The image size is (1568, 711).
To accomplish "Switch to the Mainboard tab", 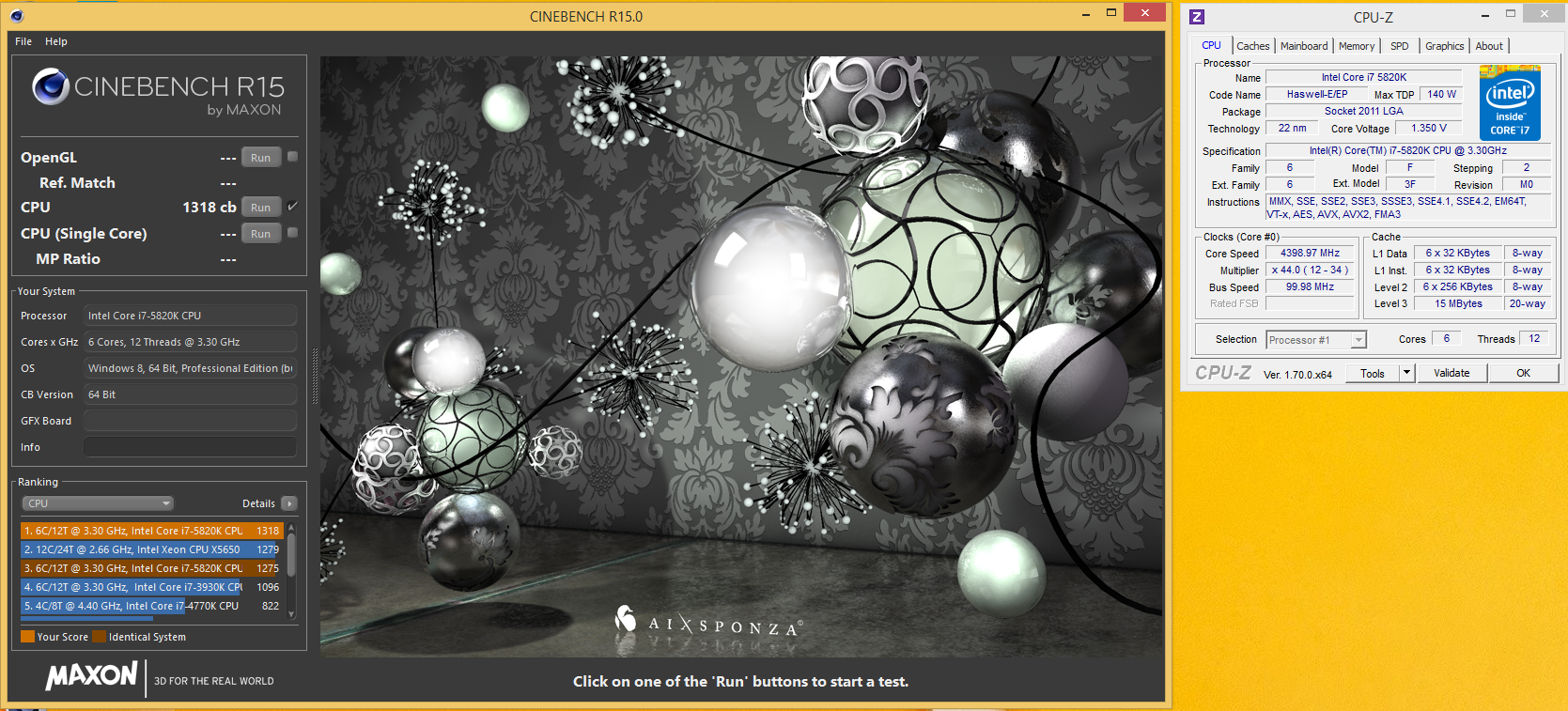I will (x=1304, y=46).
